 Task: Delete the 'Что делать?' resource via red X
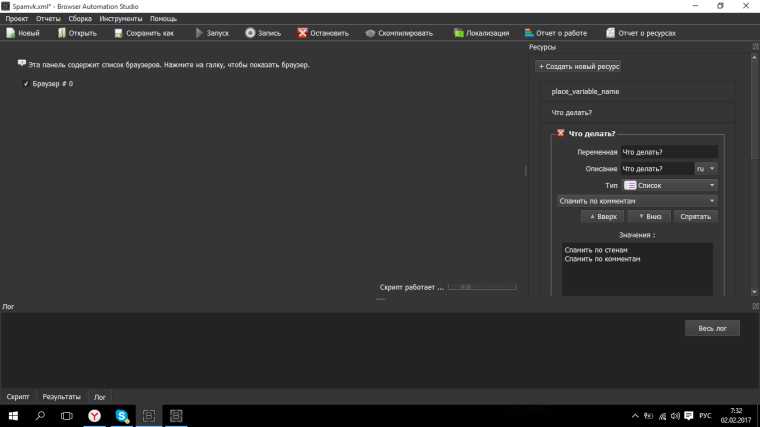(x=561, y=133)
